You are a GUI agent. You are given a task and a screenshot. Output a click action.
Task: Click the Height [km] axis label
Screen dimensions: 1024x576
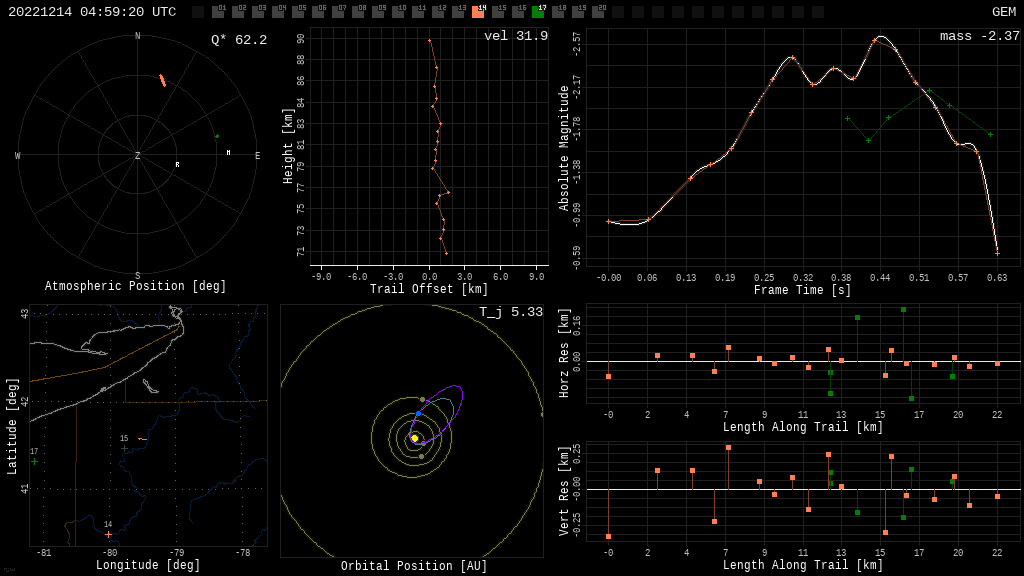[x=288, y=146]
